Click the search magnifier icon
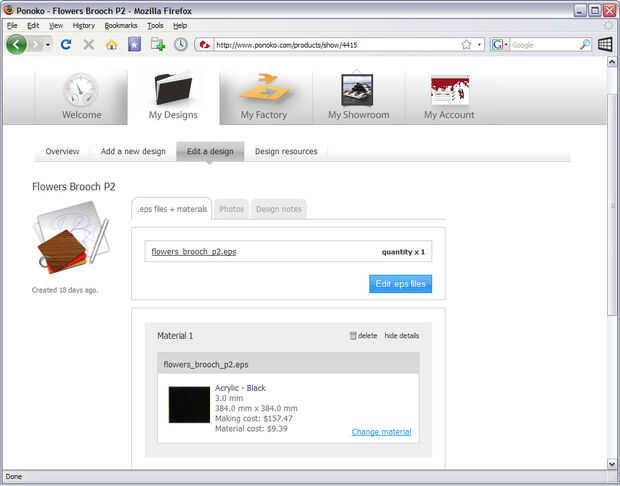This screenshot has width=620, height=486. coord(585,45)
